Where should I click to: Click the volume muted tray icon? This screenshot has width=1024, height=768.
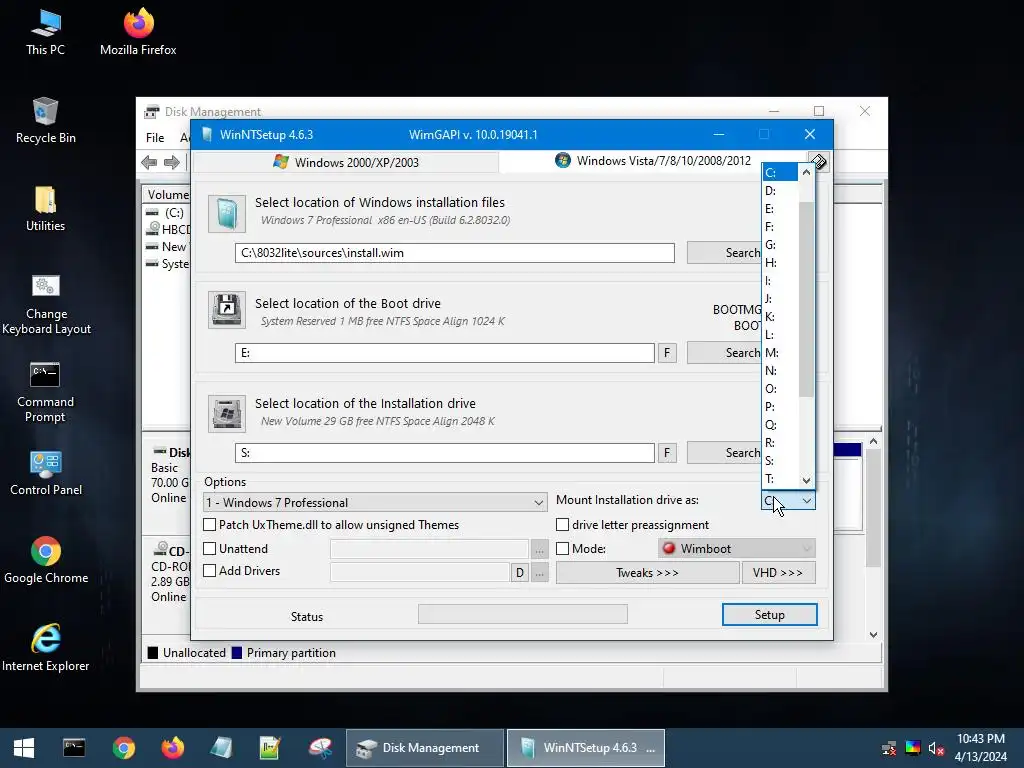click(936, 748)
